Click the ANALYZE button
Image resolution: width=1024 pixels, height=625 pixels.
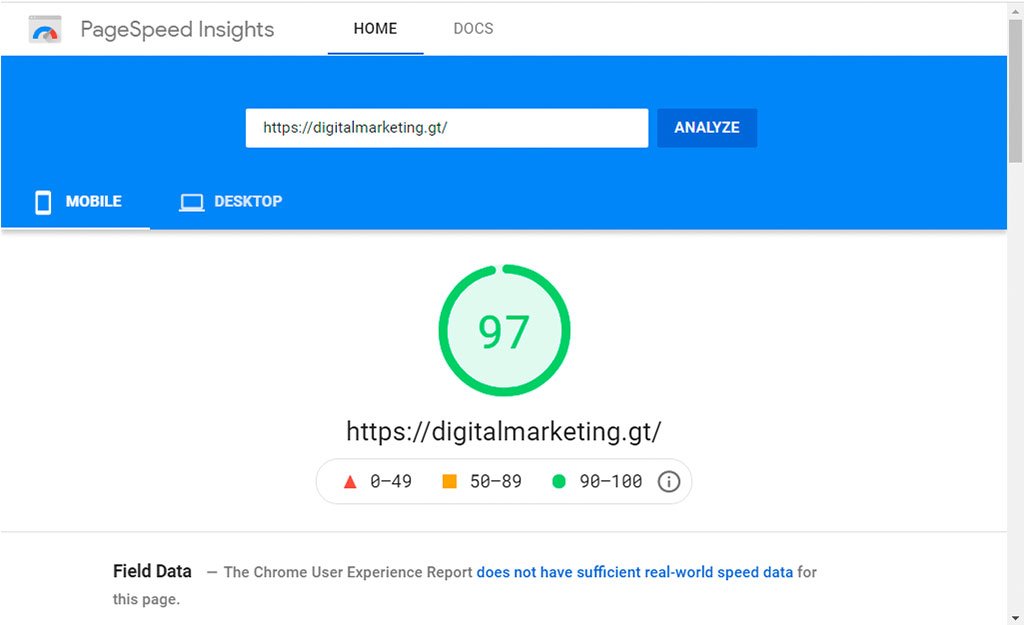coord(707,128)
